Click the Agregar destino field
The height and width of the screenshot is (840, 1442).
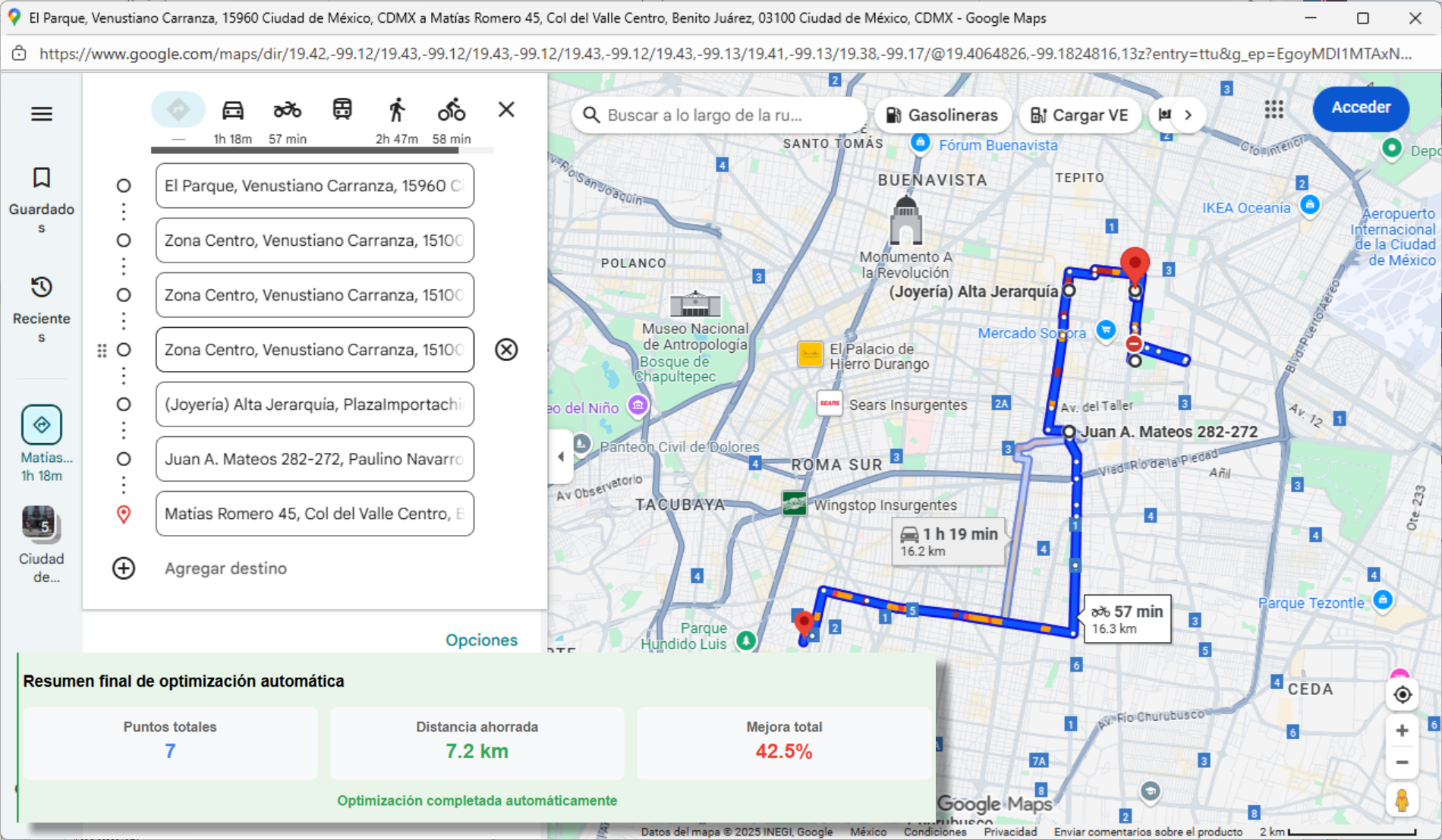[x=225, y=568]
